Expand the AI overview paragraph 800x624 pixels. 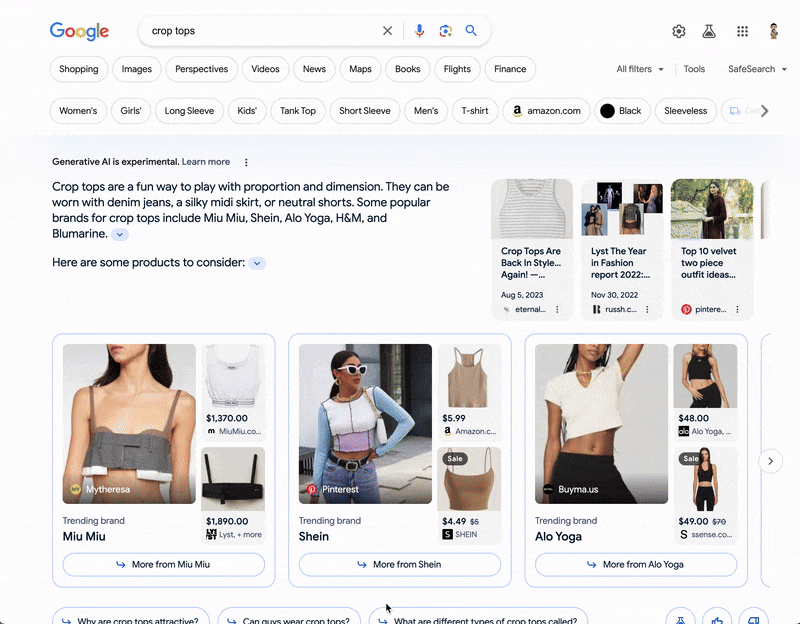point(119,235)
